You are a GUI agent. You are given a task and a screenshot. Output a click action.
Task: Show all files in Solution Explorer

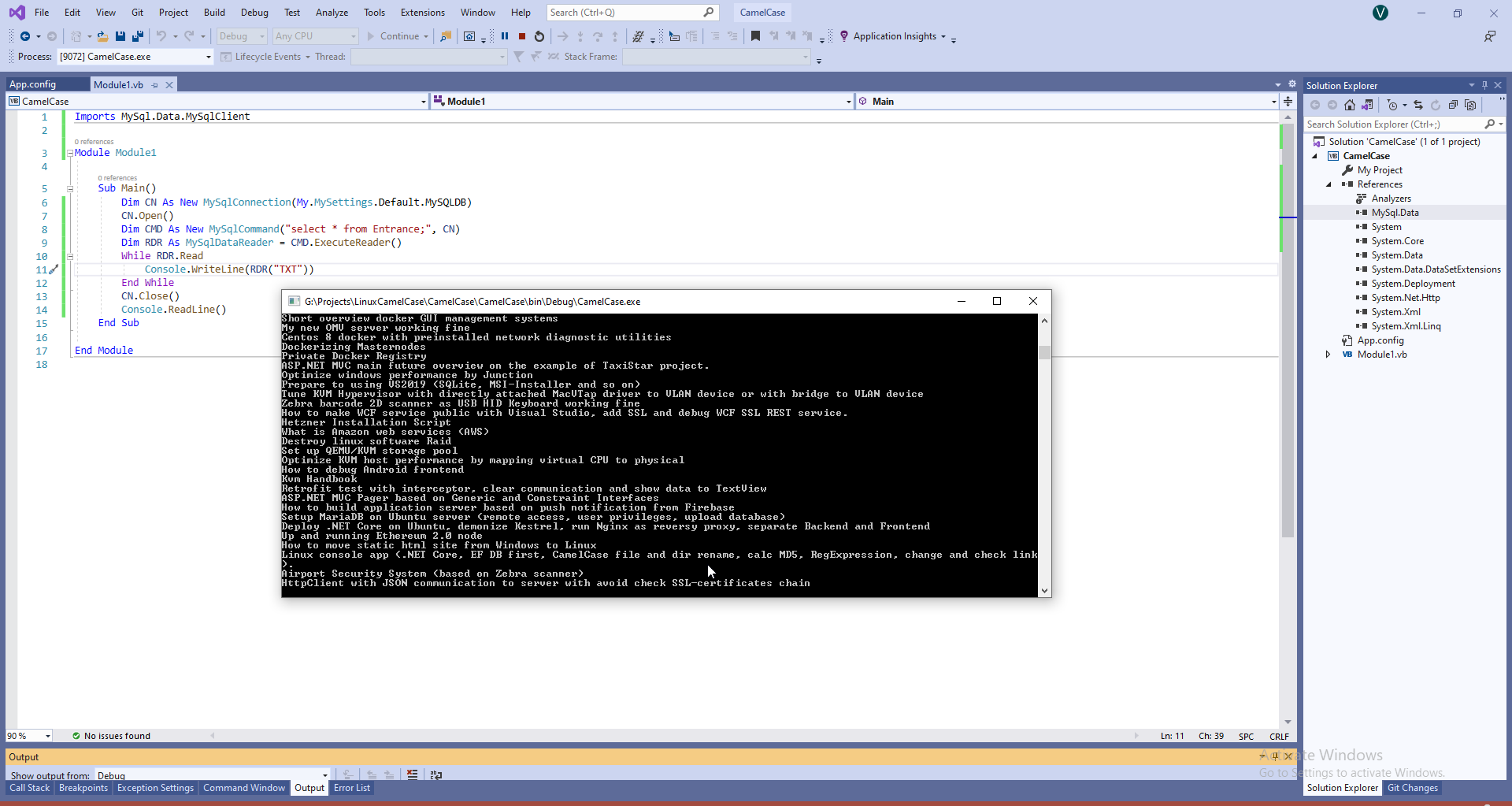pos(1470,105)
